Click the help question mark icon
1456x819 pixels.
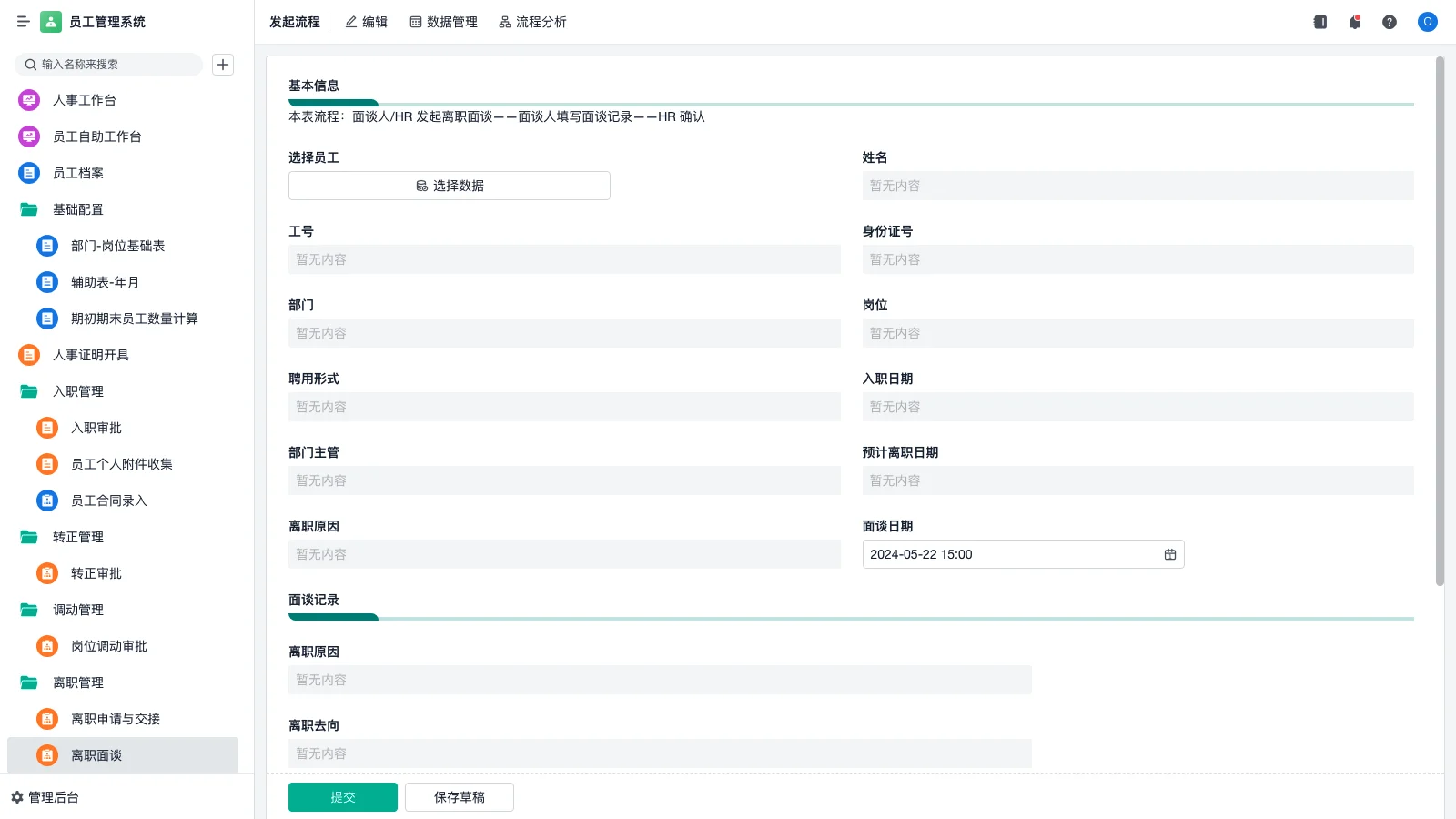(1390, 22)
